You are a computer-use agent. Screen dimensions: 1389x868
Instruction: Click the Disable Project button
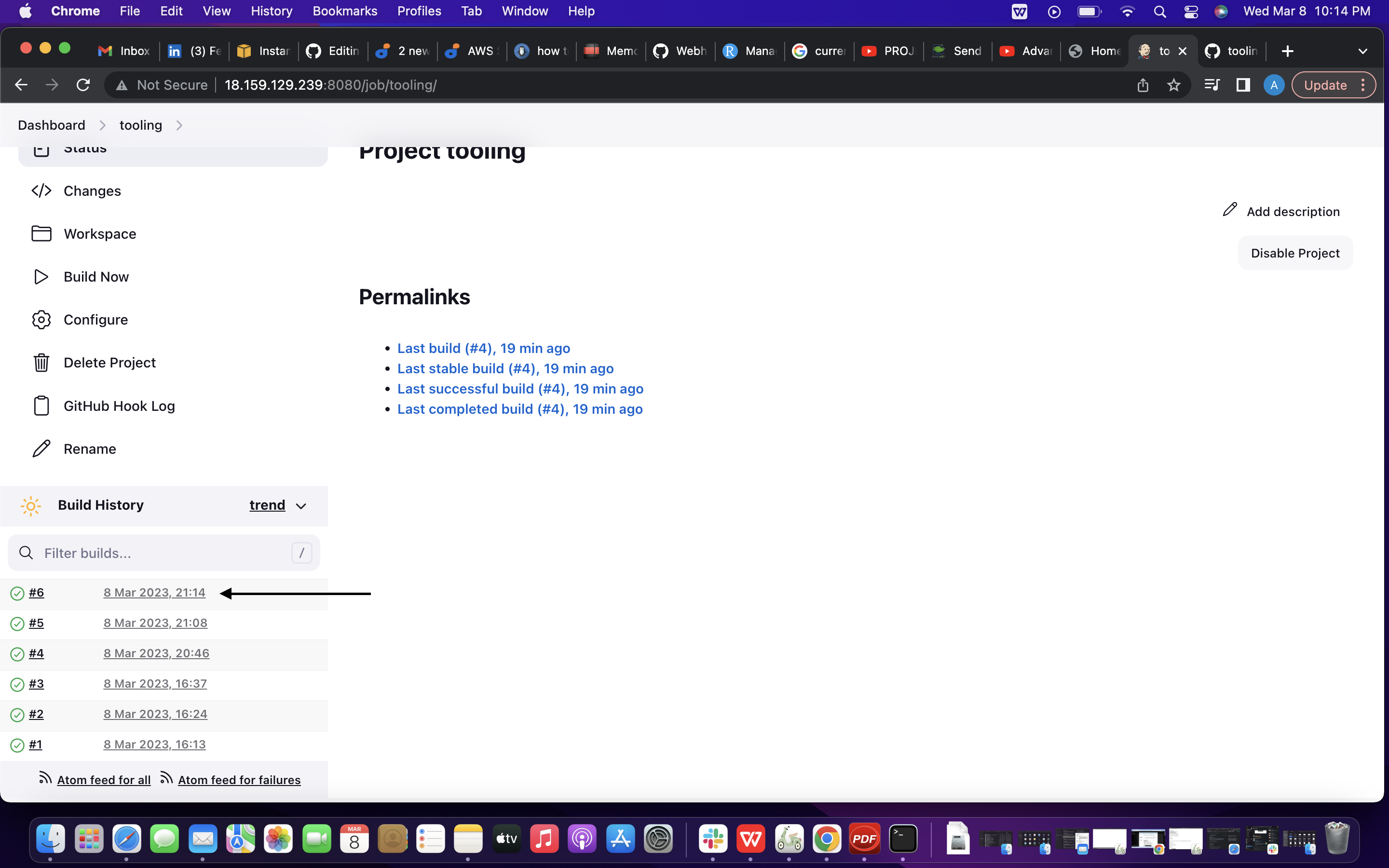[x=1294, y=253]
